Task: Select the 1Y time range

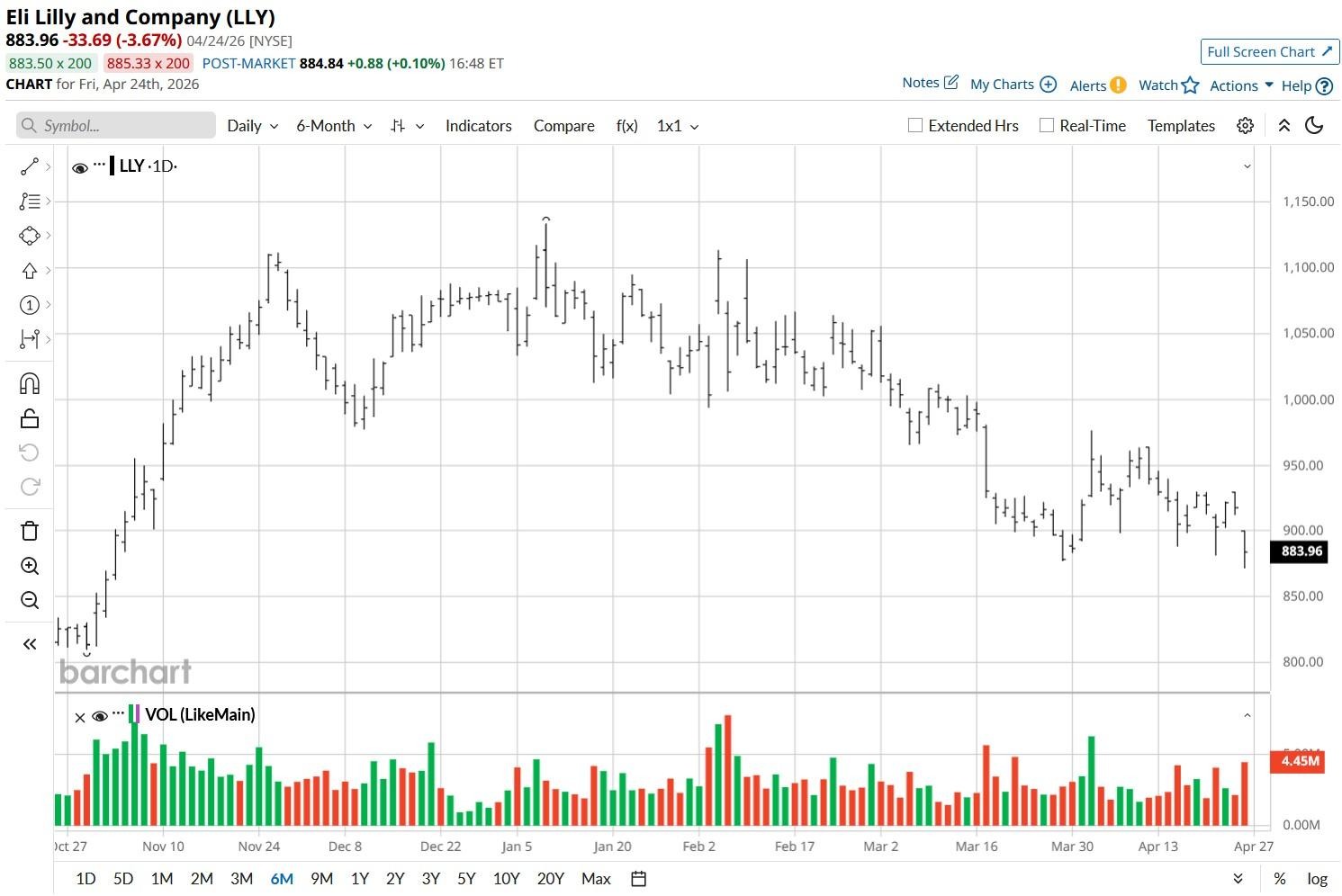Action: tap(360, 879)
